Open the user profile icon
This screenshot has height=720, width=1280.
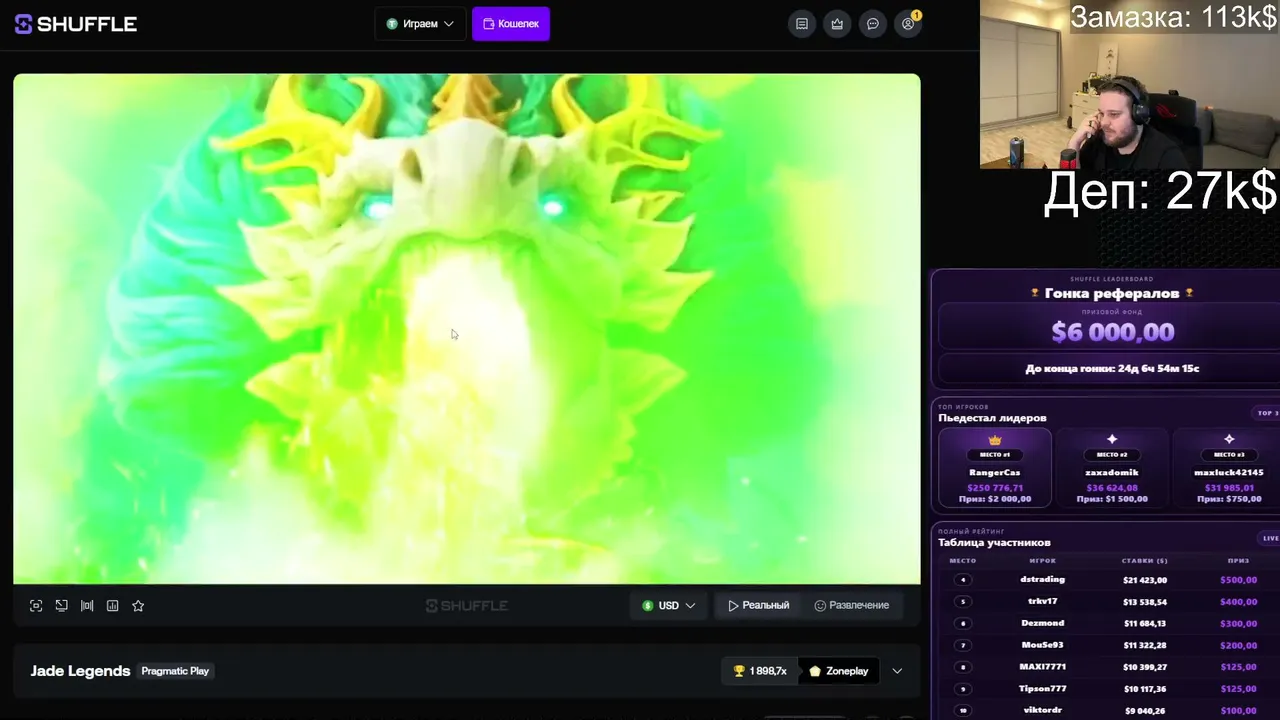tap(908, 24)
